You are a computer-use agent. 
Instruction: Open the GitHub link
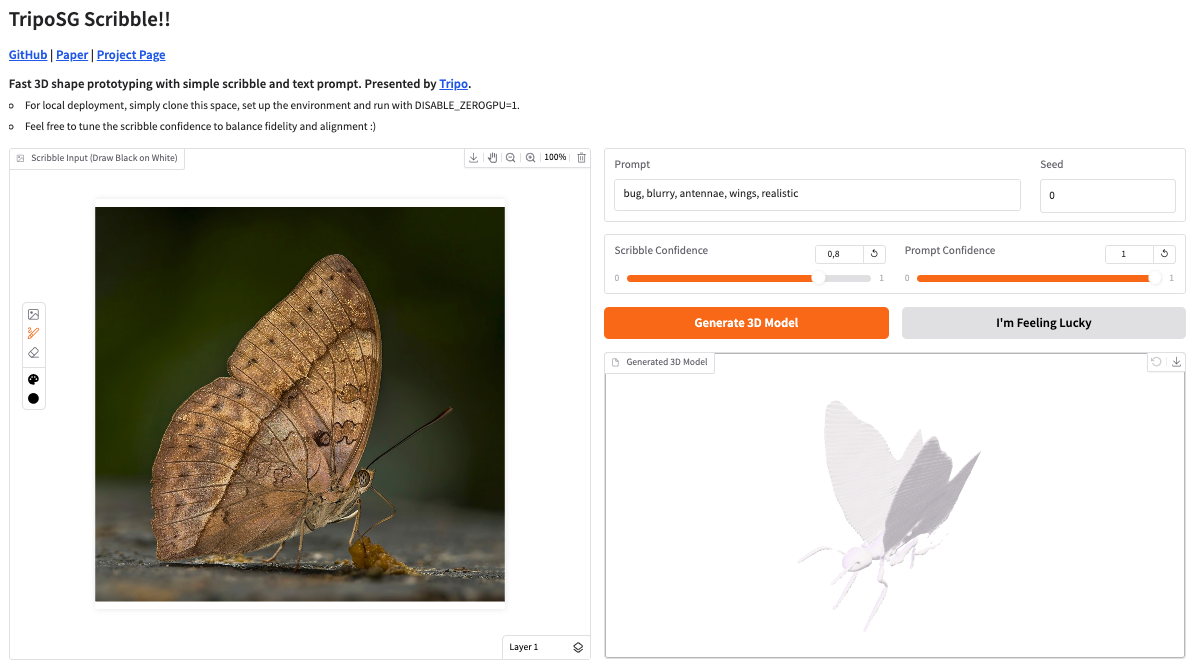pyautogui.click(x=28, y=55)
